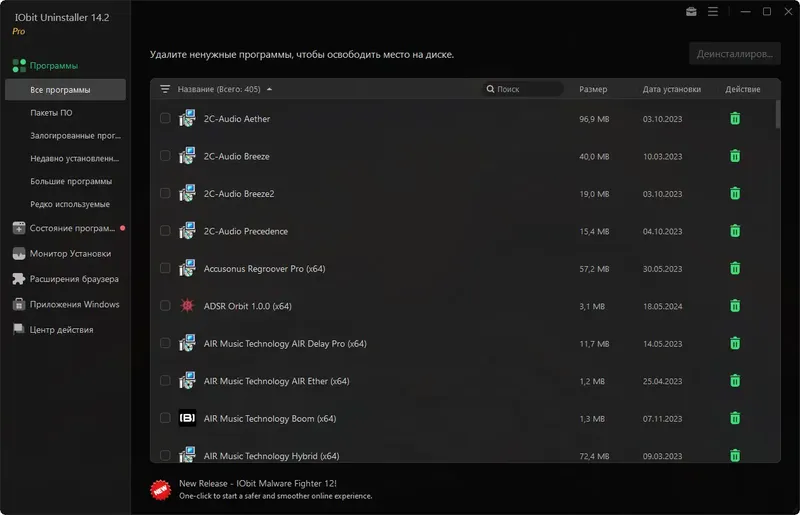Remove ADSR Orbit 1.0.0 via trash icon
The image size is (800, 515).
click(735, 306)
